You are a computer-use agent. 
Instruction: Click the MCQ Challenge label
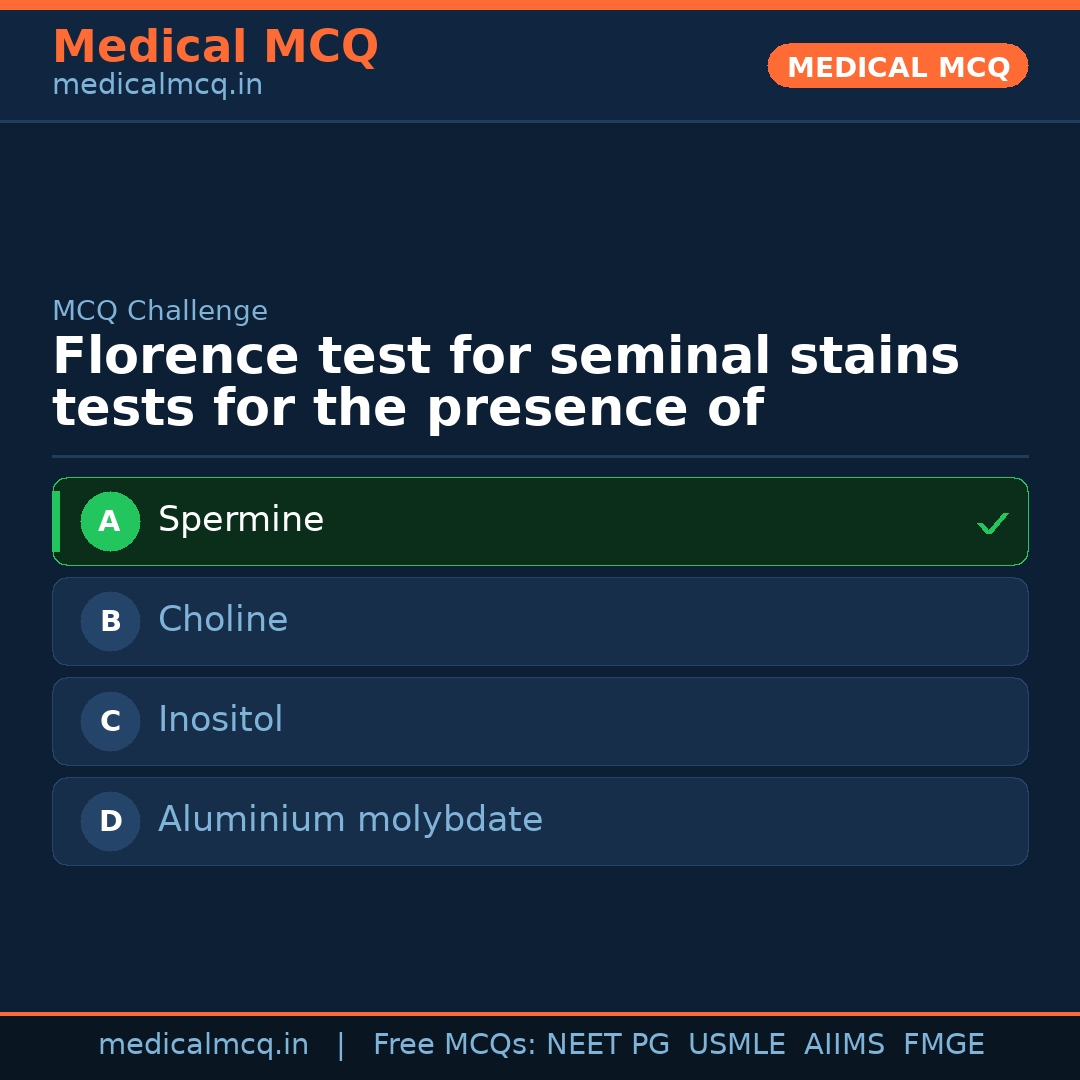(160, 312)
